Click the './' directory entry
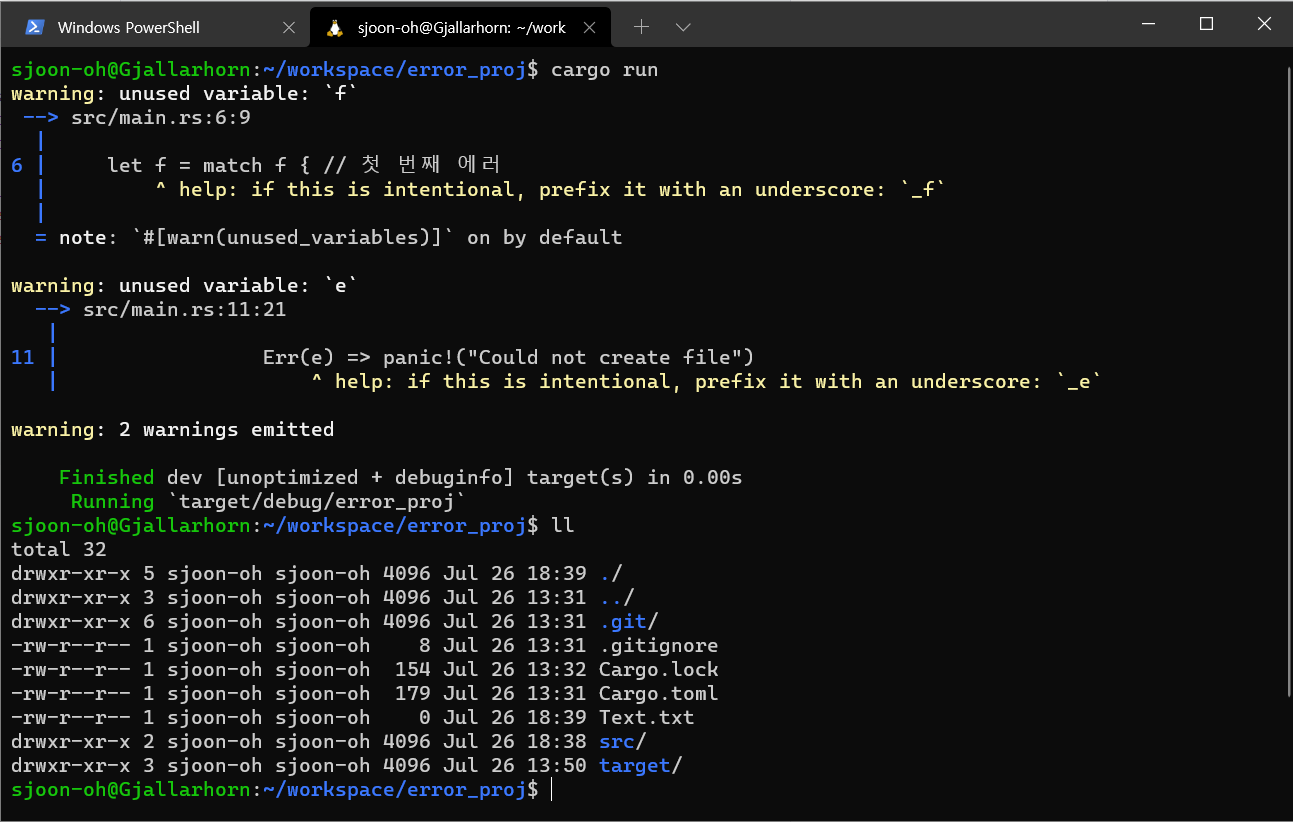 coord(611,573)
